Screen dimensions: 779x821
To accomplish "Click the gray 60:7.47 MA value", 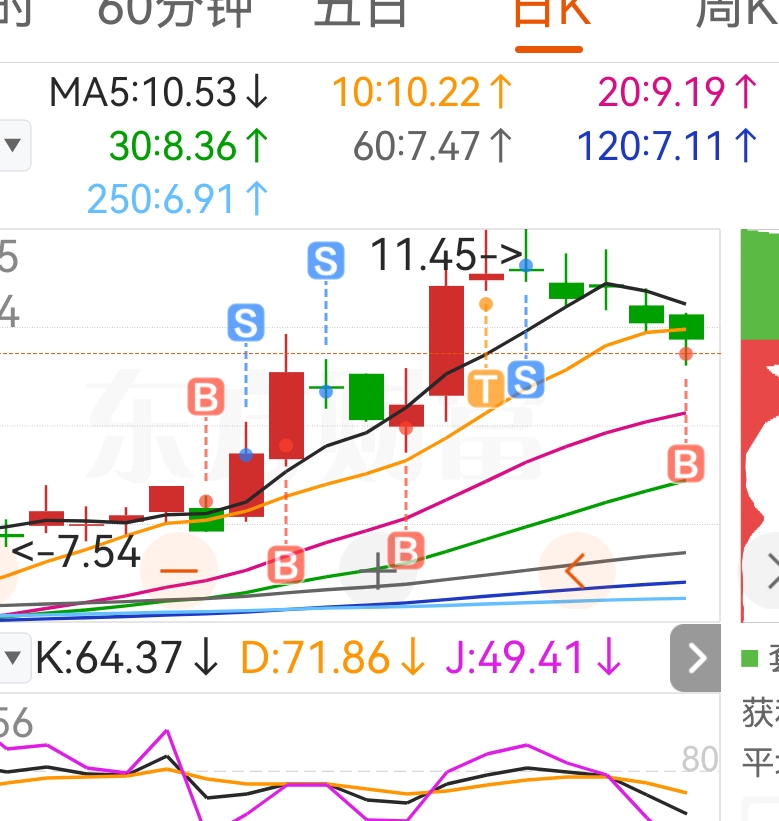I will [432, 146].
